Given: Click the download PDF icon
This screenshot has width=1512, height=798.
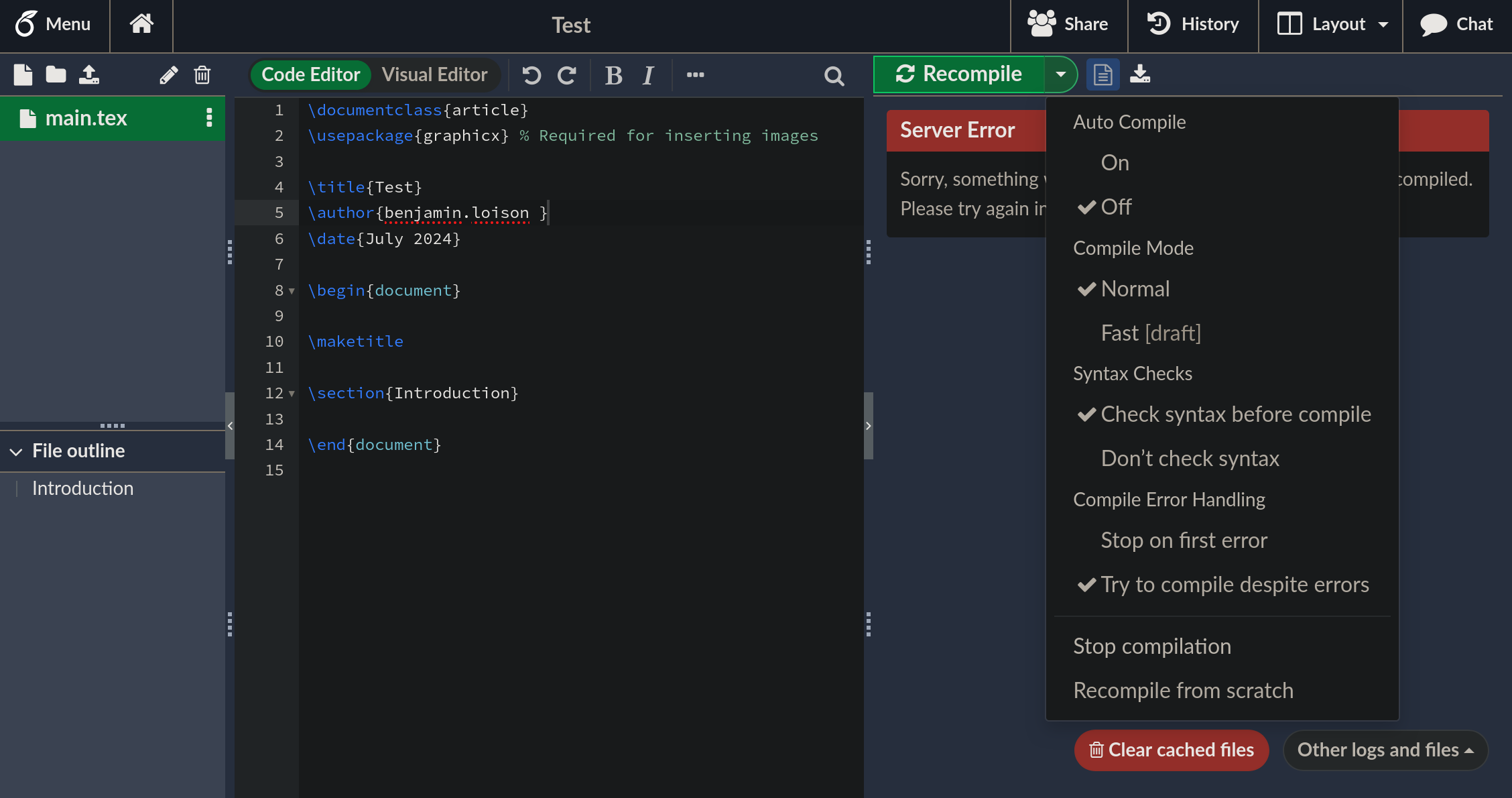Looking at the screenshot, I should pyautogui.click(x=1139, y=74).
